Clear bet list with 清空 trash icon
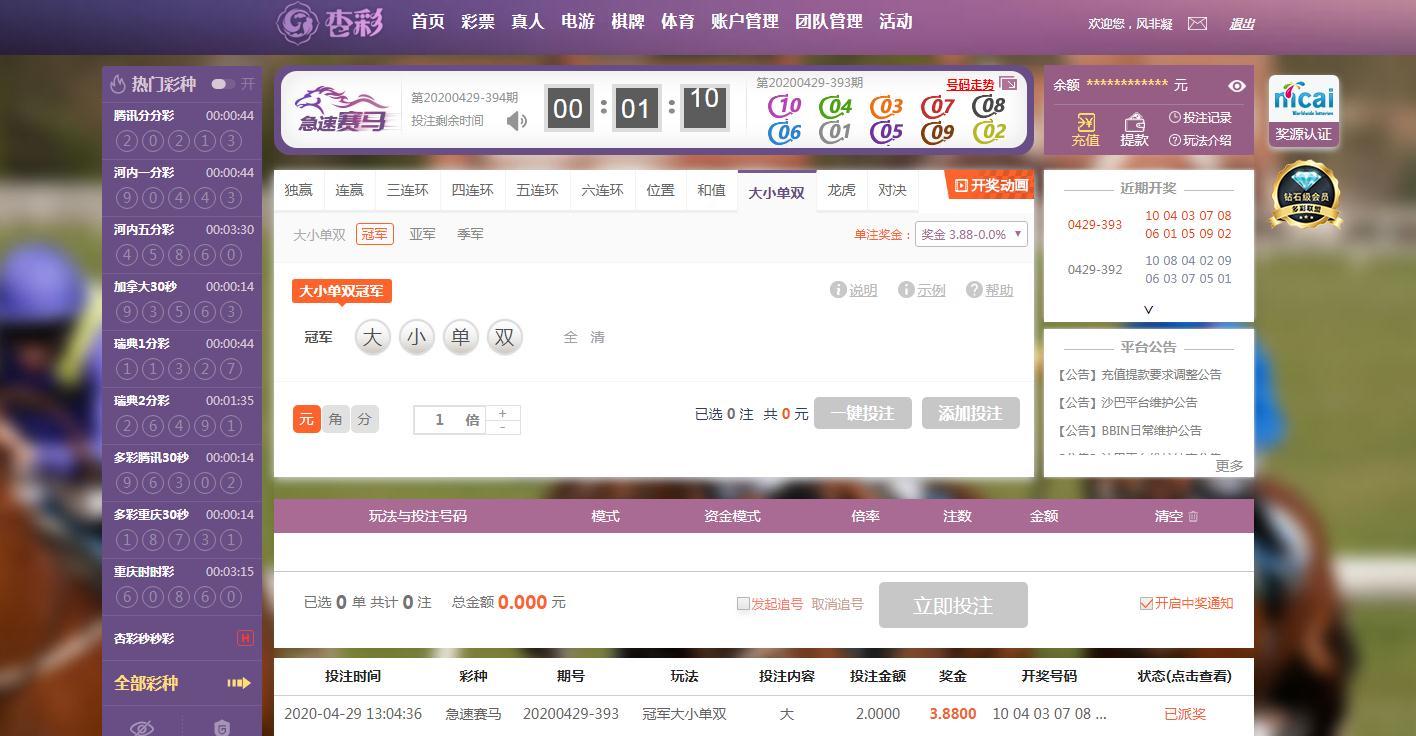This screenshot has height=736, width=1416. click(x=1193, y=516)
